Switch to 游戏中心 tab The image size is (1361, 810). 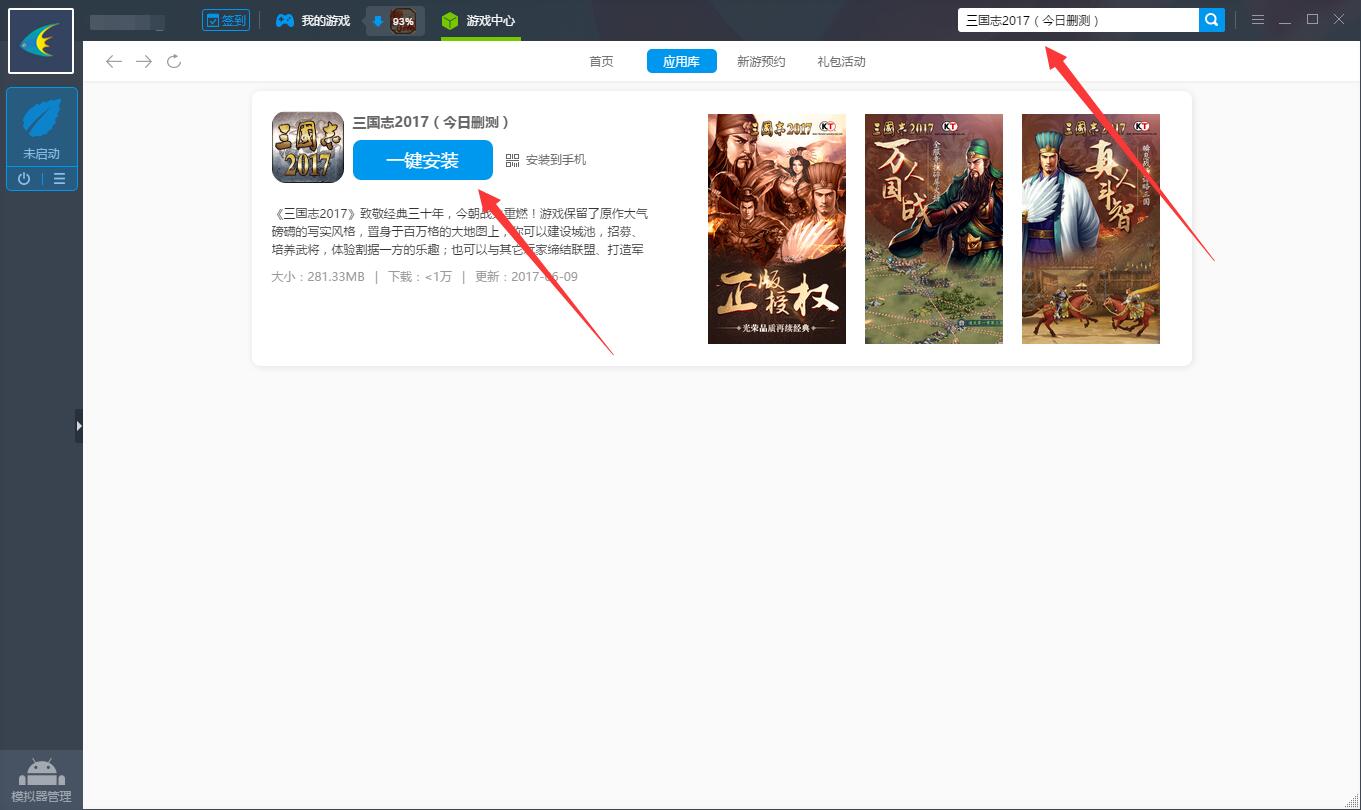tap(479, 20)
